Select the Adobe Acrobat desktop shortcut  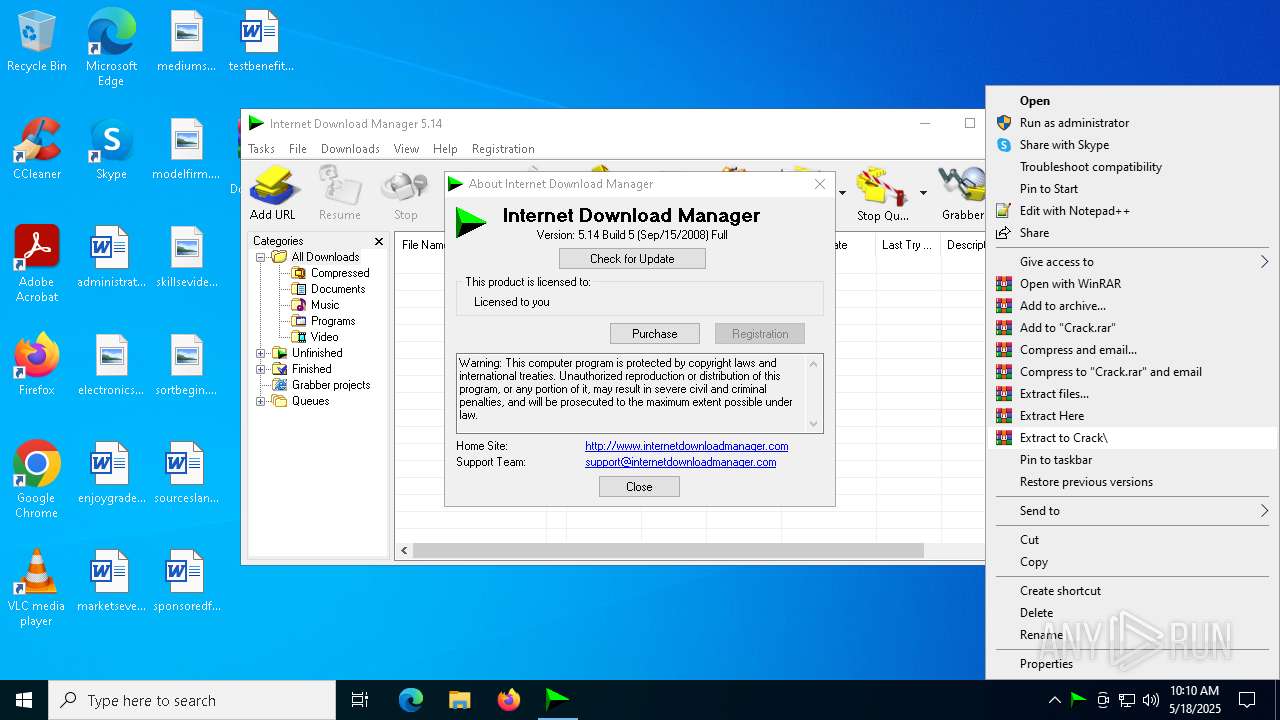(37, 264)
